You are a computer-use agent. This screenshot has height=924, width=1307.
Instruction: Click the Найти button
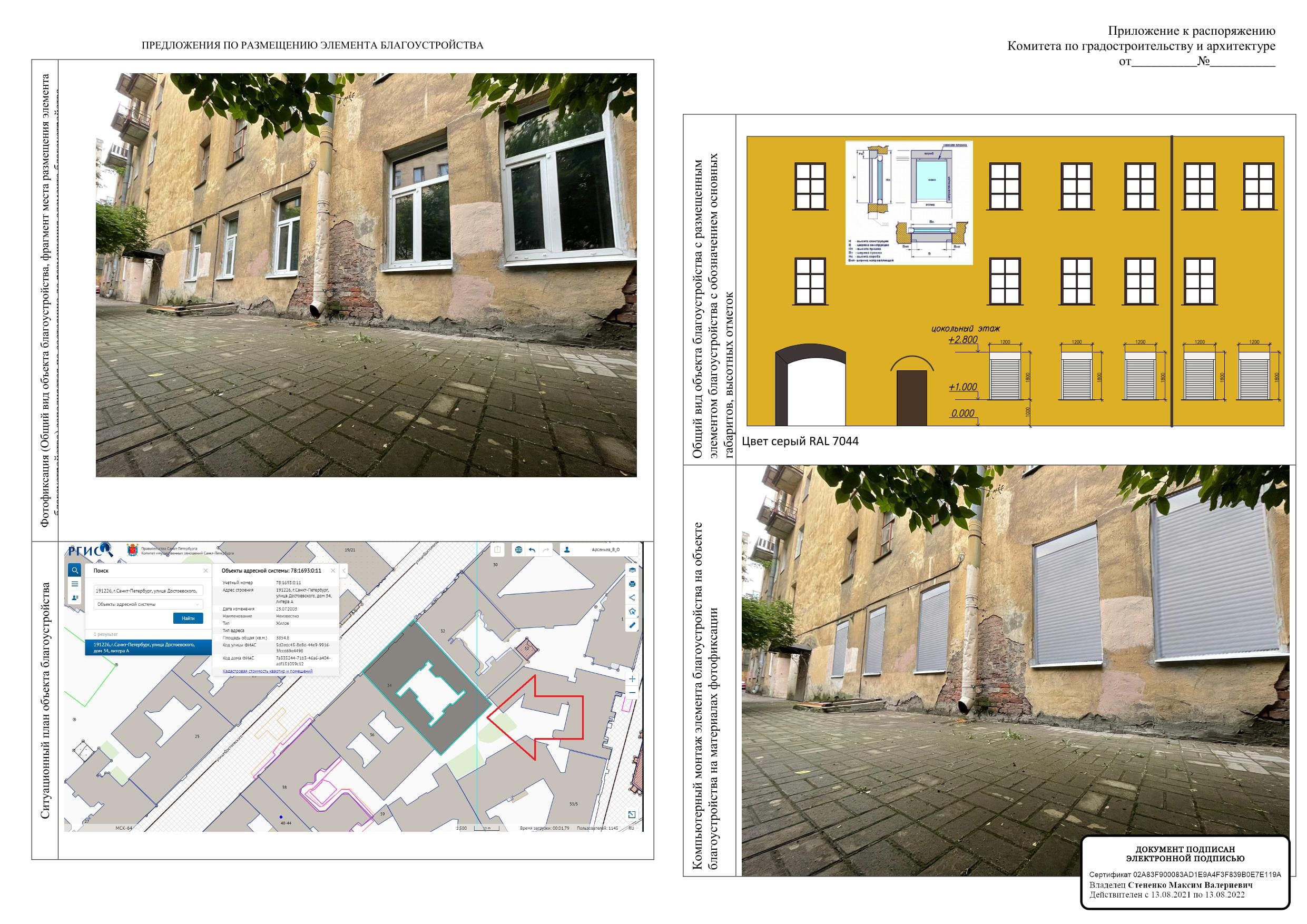[x=188, y=618]
